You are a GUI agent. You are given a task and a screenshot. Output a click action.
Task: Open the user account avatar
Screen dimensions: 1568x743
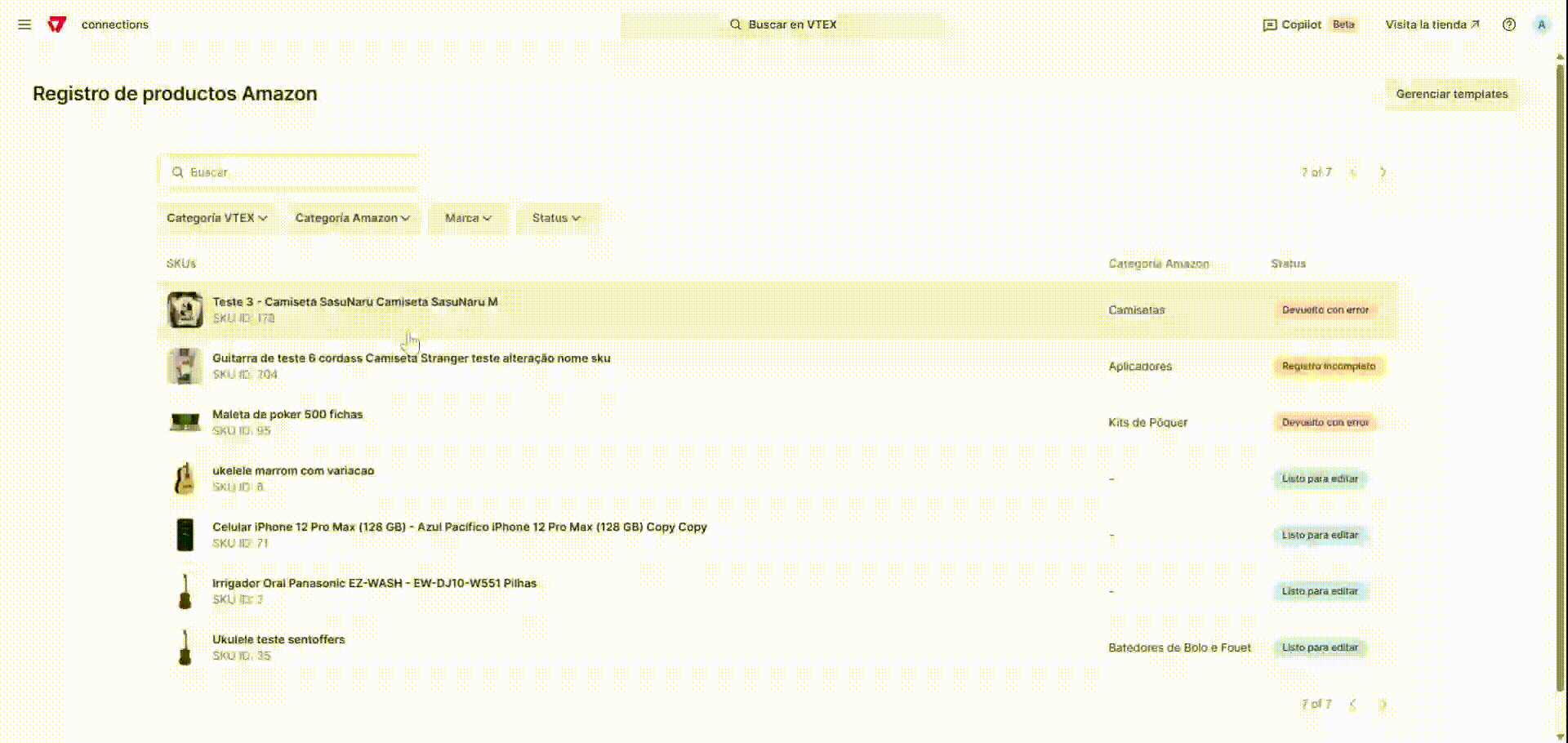[1541, 24]
